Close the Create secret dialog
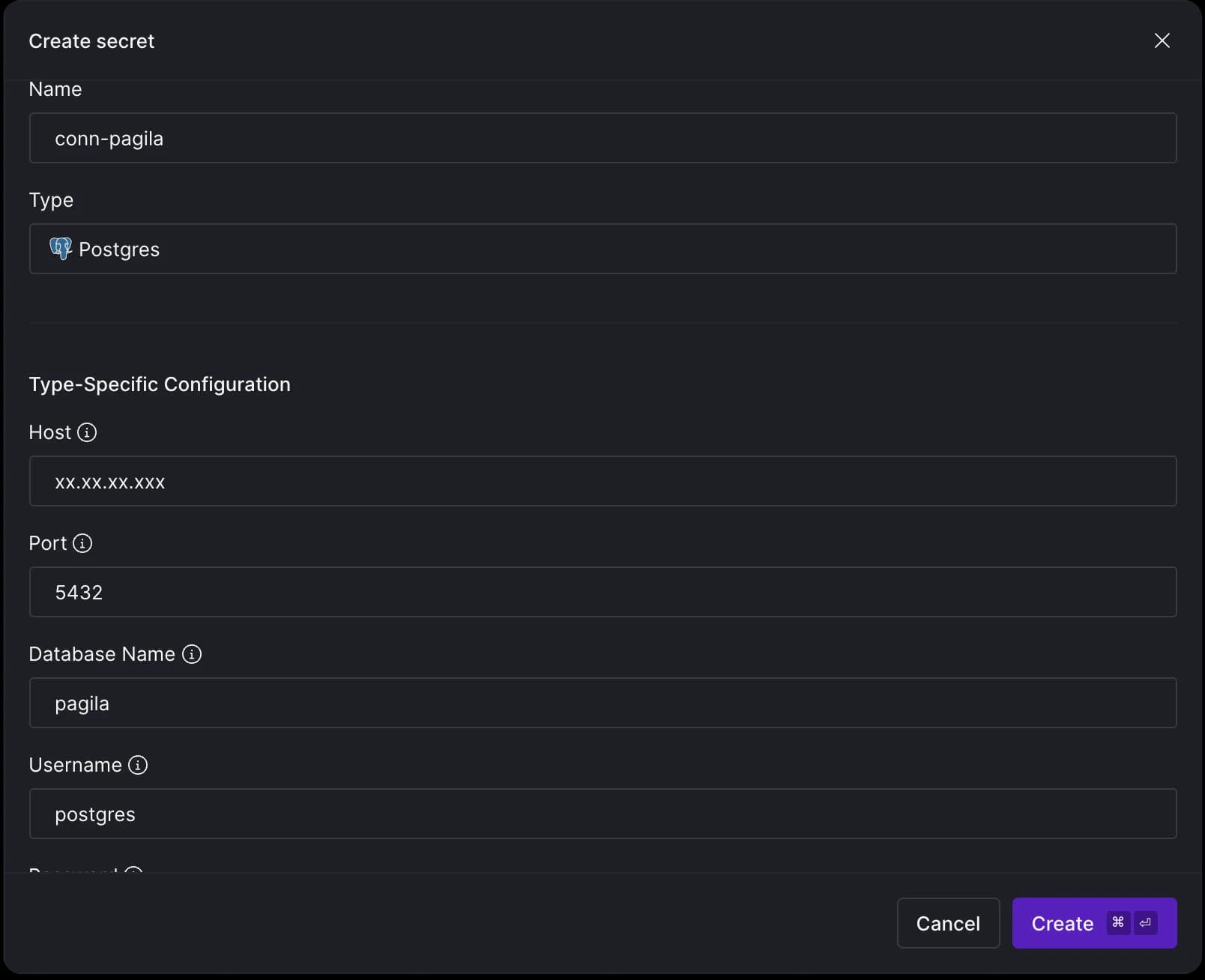The height and width of the screenshot is (980, 1205). [x=1162, y=40]
